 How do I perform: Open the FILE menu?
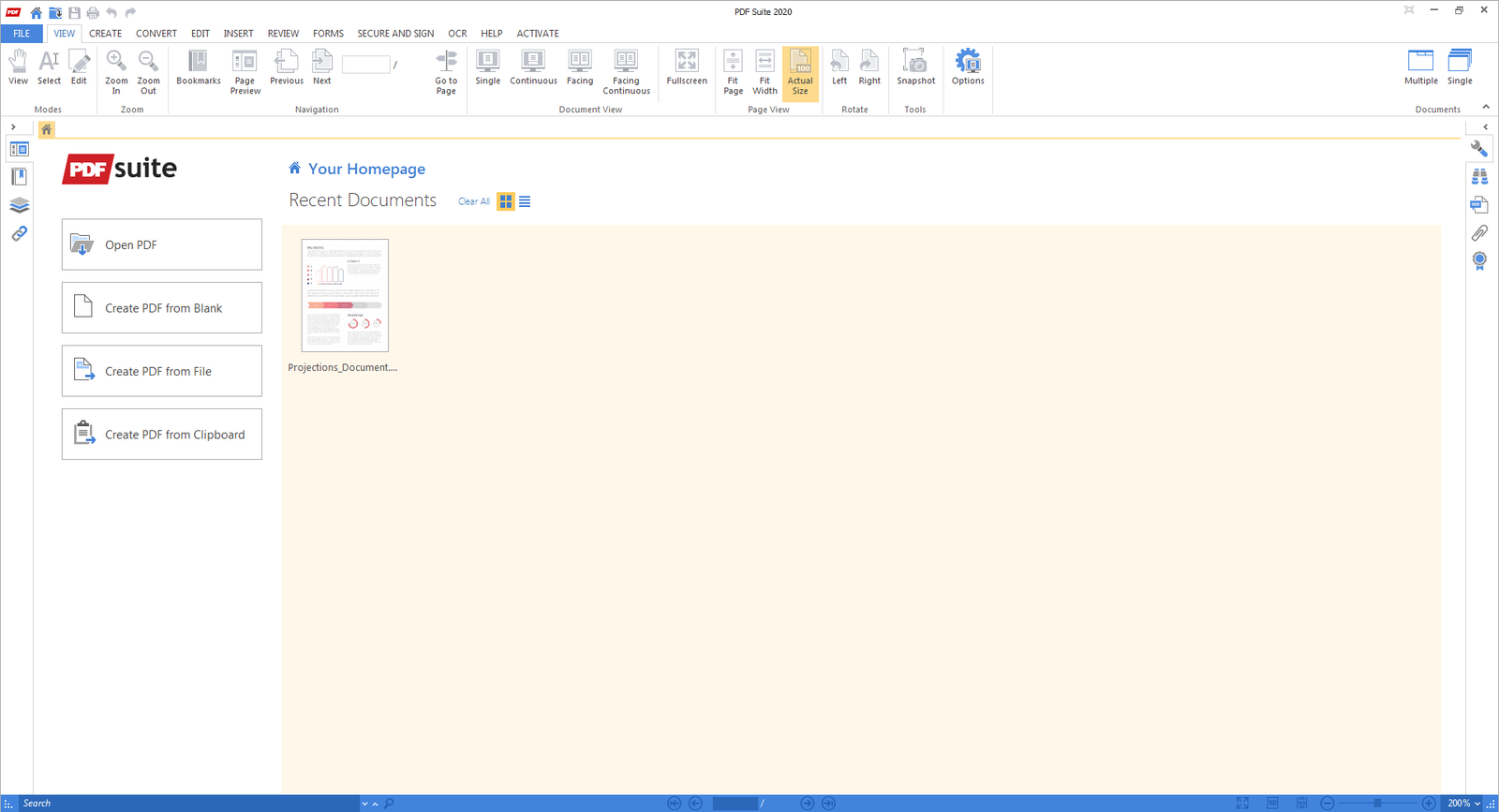click(22, 33)
